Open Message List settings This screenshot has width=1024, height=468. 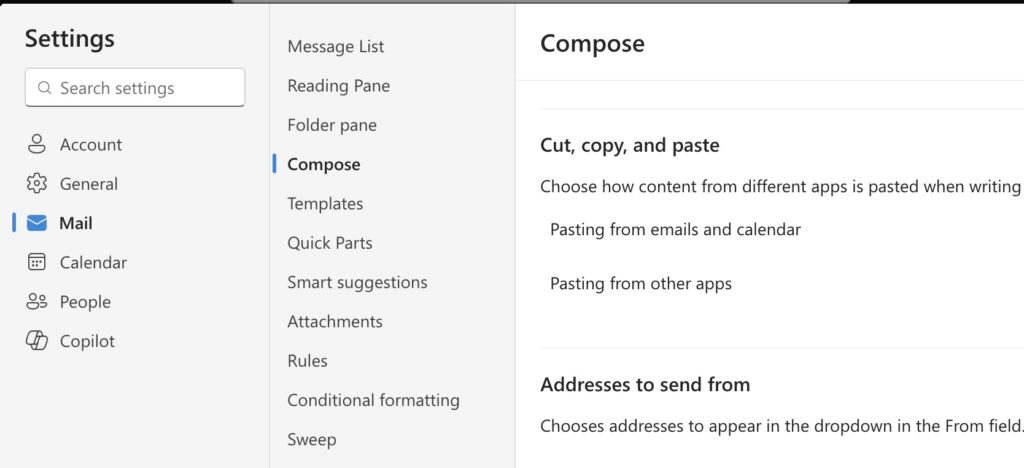coord(336,46)
